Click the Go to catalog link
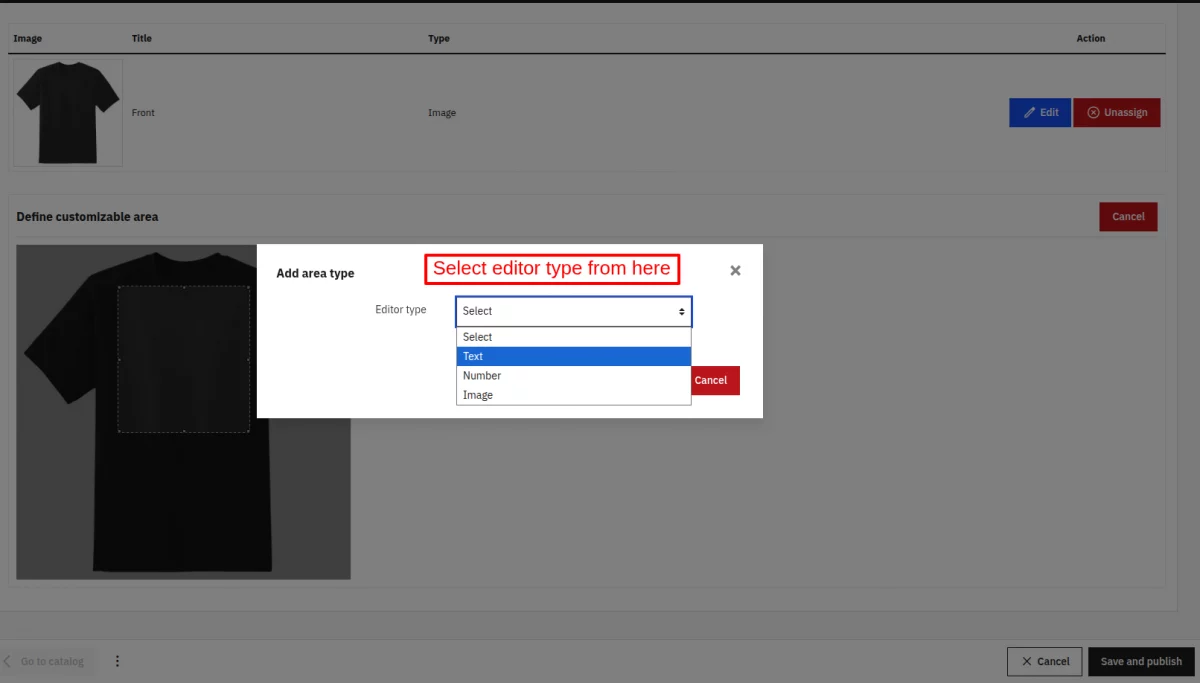The image size is (1200, 683). pyautogui.click(x=52, y=661)
